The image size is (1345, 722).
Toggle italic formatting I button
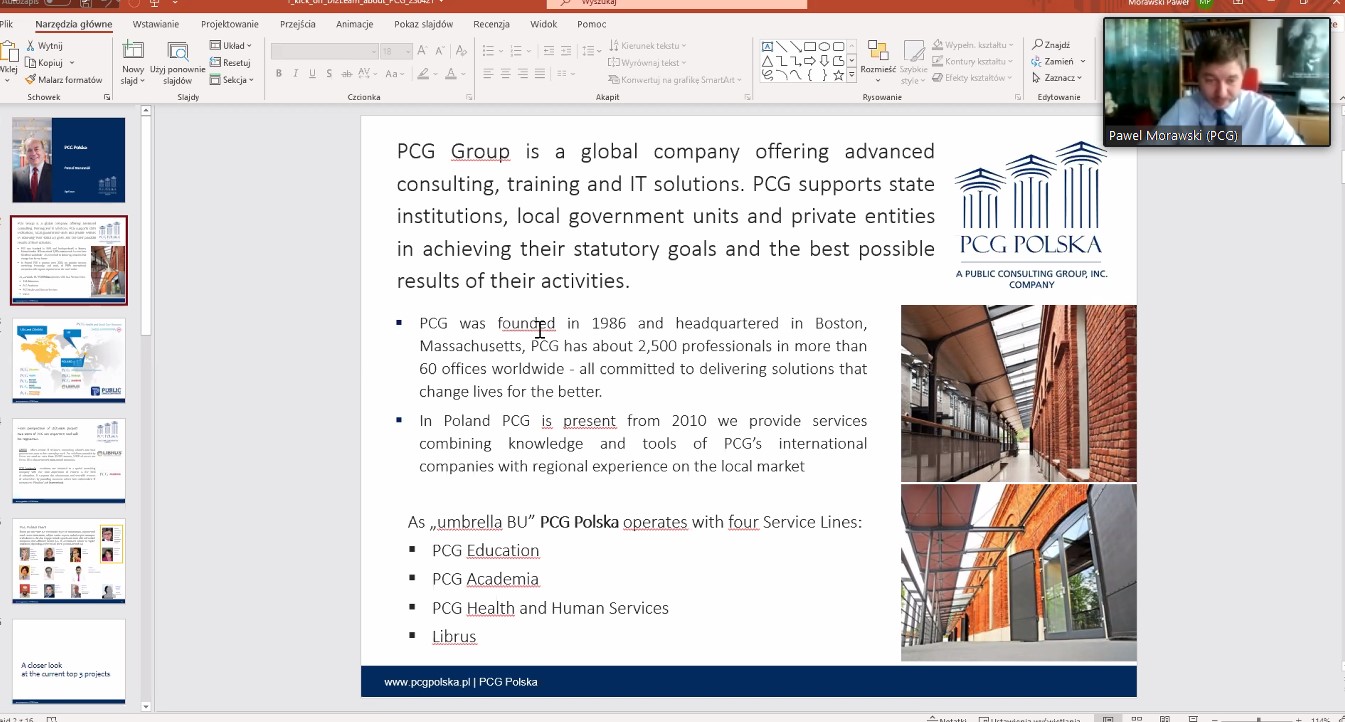point(295,74)
